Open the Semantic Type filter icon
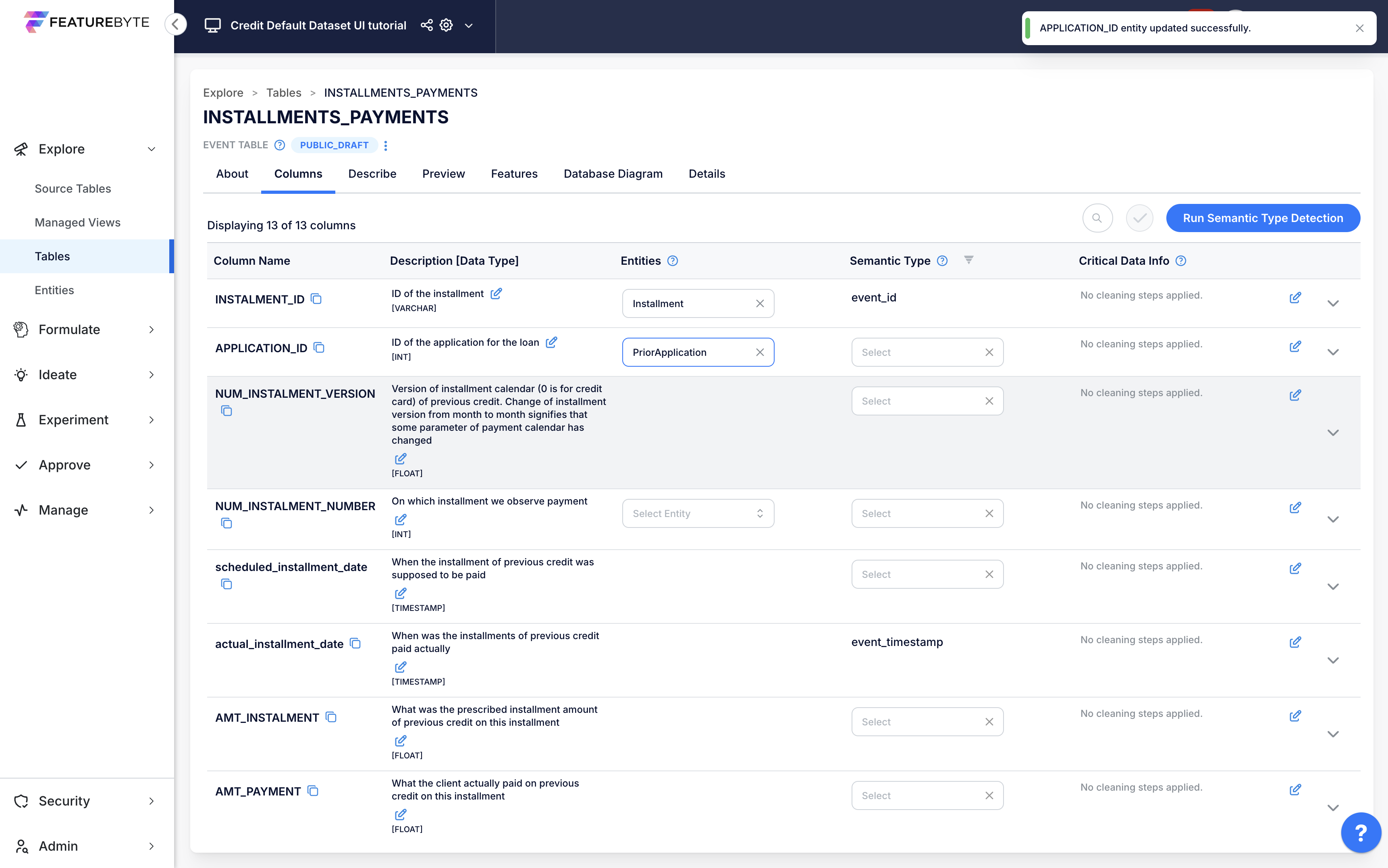Viewport: 1388px width, 868px height. tap(968, 260)
